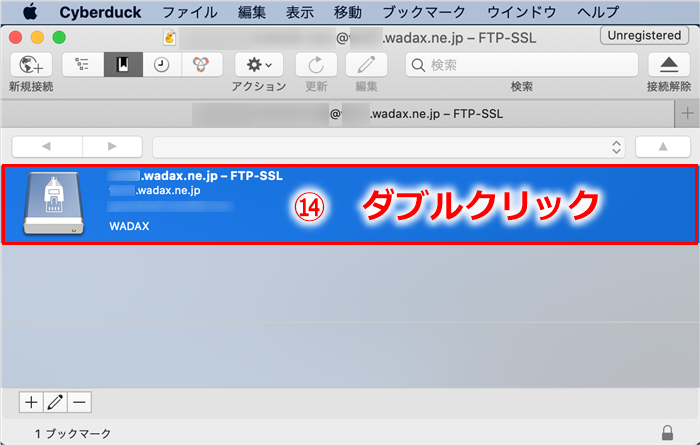The height and width of the screenshot is (445, 700).
Task: Show connection history clock view
Action: coord(162,65)
